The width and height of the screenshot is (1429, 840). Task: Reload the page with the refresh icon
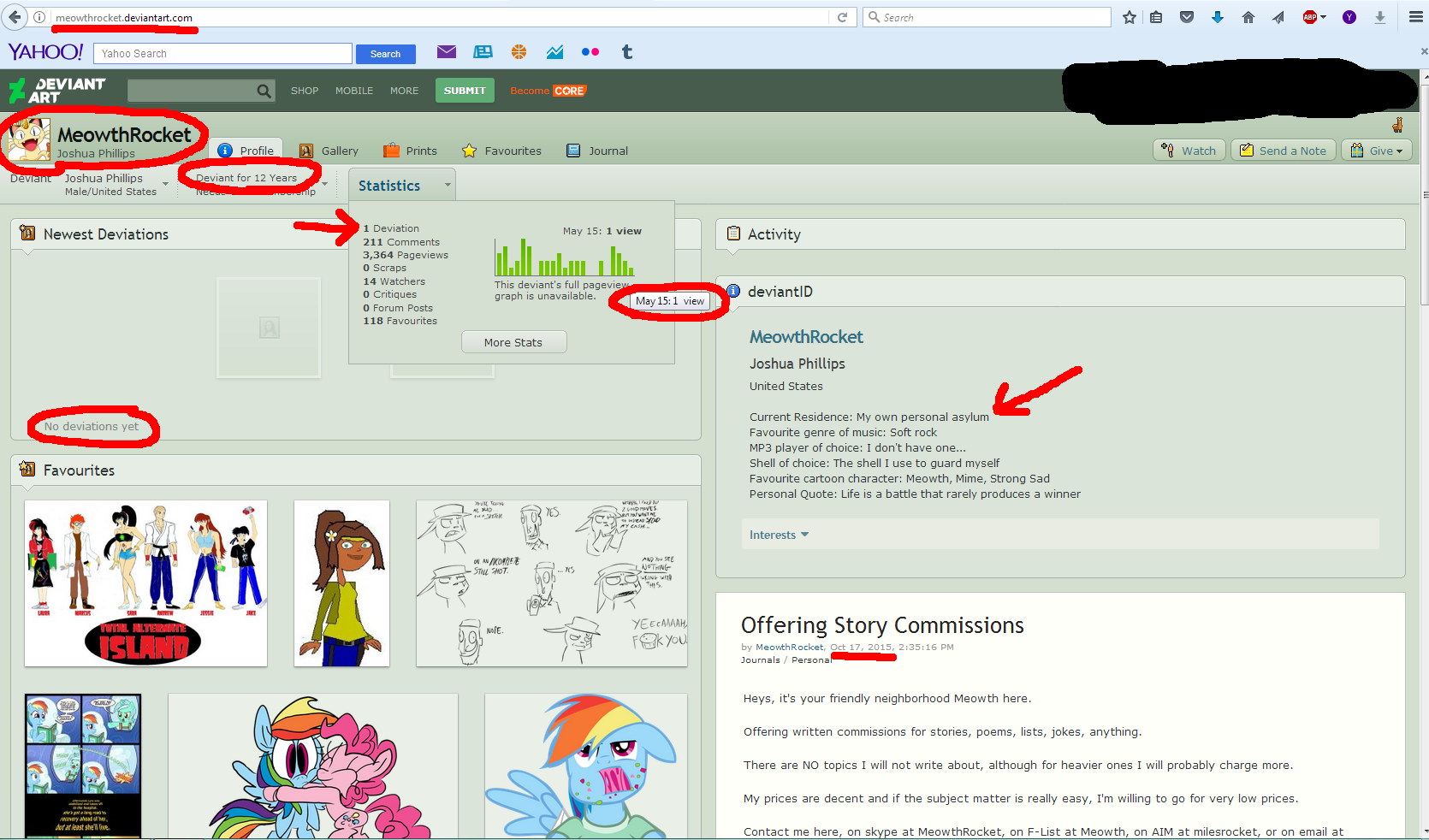click(842, 17)
